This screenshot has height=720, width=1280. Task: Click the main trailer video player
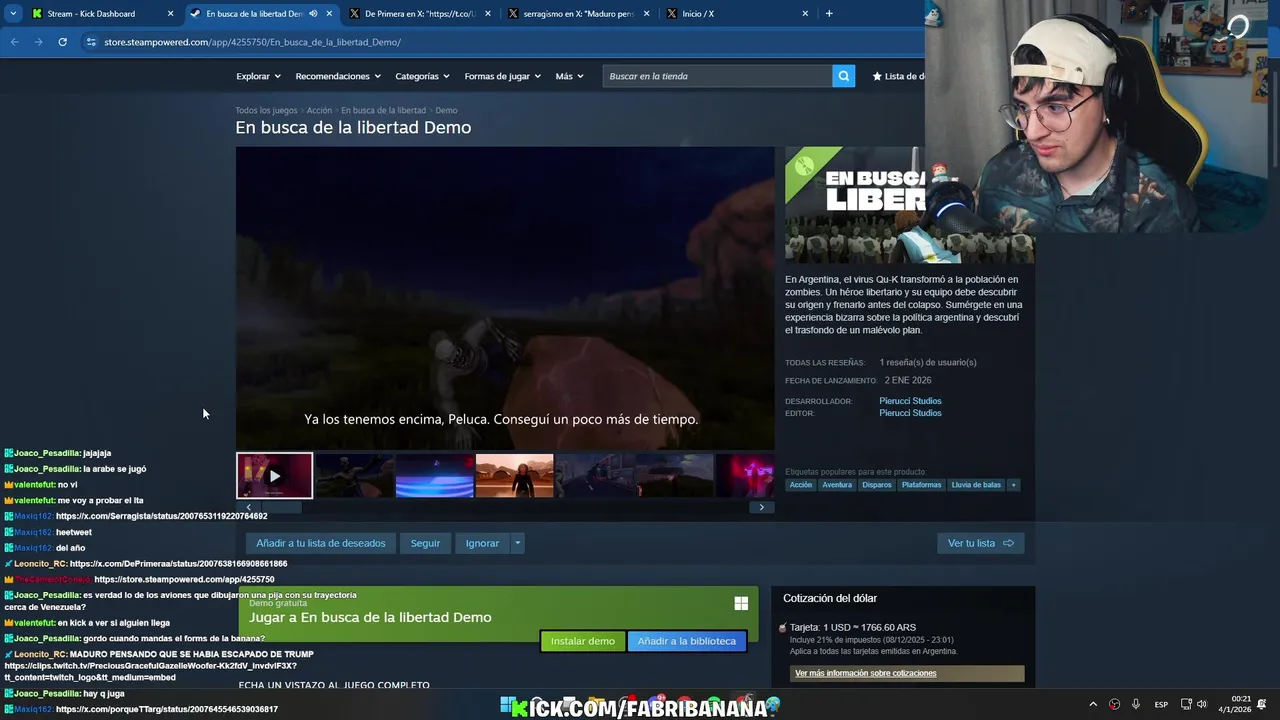coord(505,298)
